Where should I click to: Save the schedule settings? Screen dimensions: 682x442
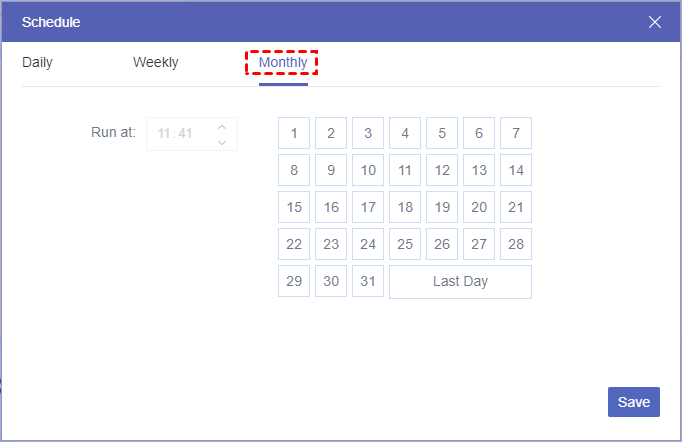click(634, 402)
